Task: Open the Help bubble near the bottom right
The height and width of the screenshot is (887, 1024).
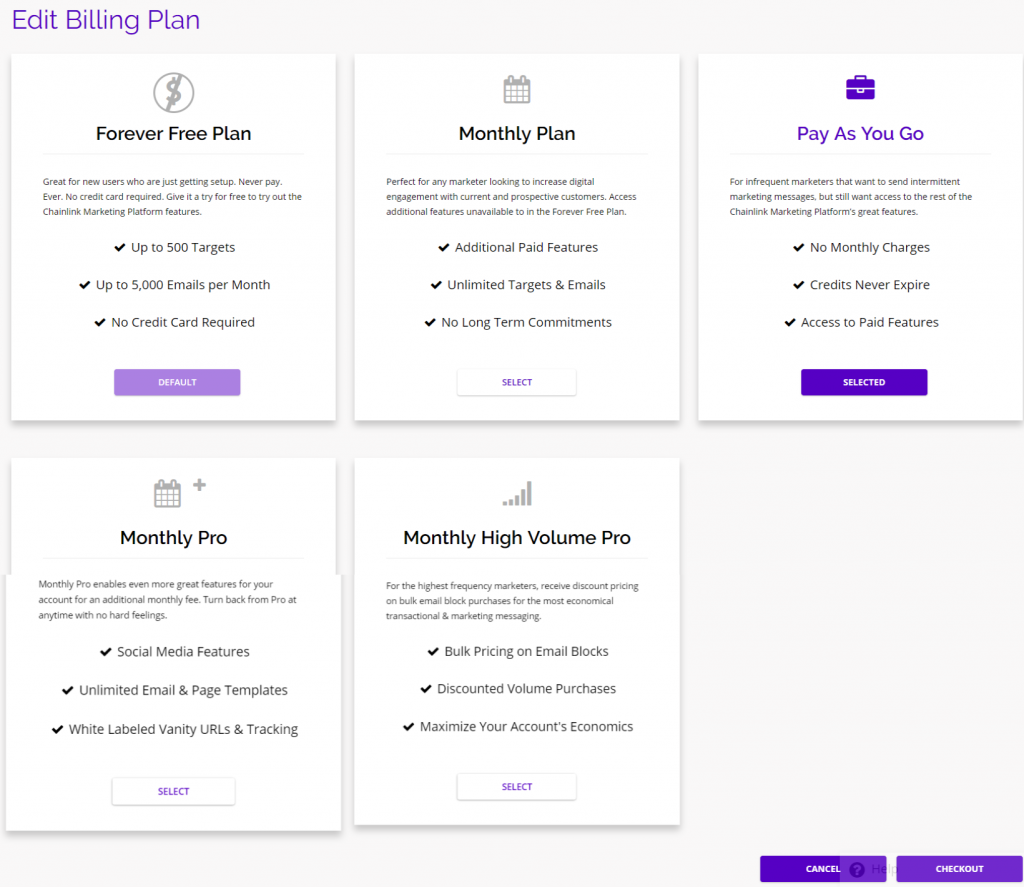Action: click(x=857, y=869)
